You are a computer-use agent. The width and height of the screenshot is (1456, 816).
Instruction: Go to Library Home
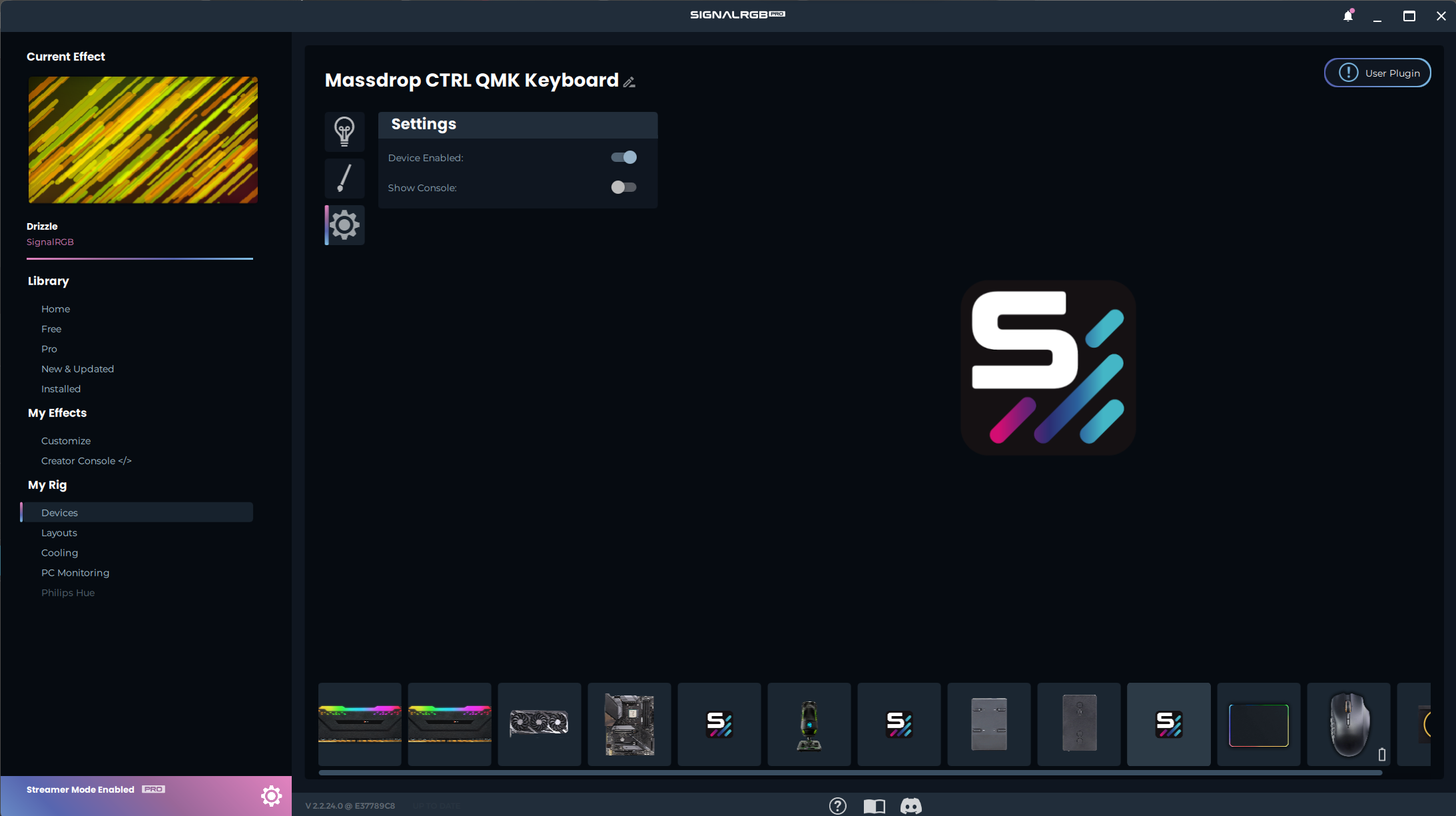point(55,309)
